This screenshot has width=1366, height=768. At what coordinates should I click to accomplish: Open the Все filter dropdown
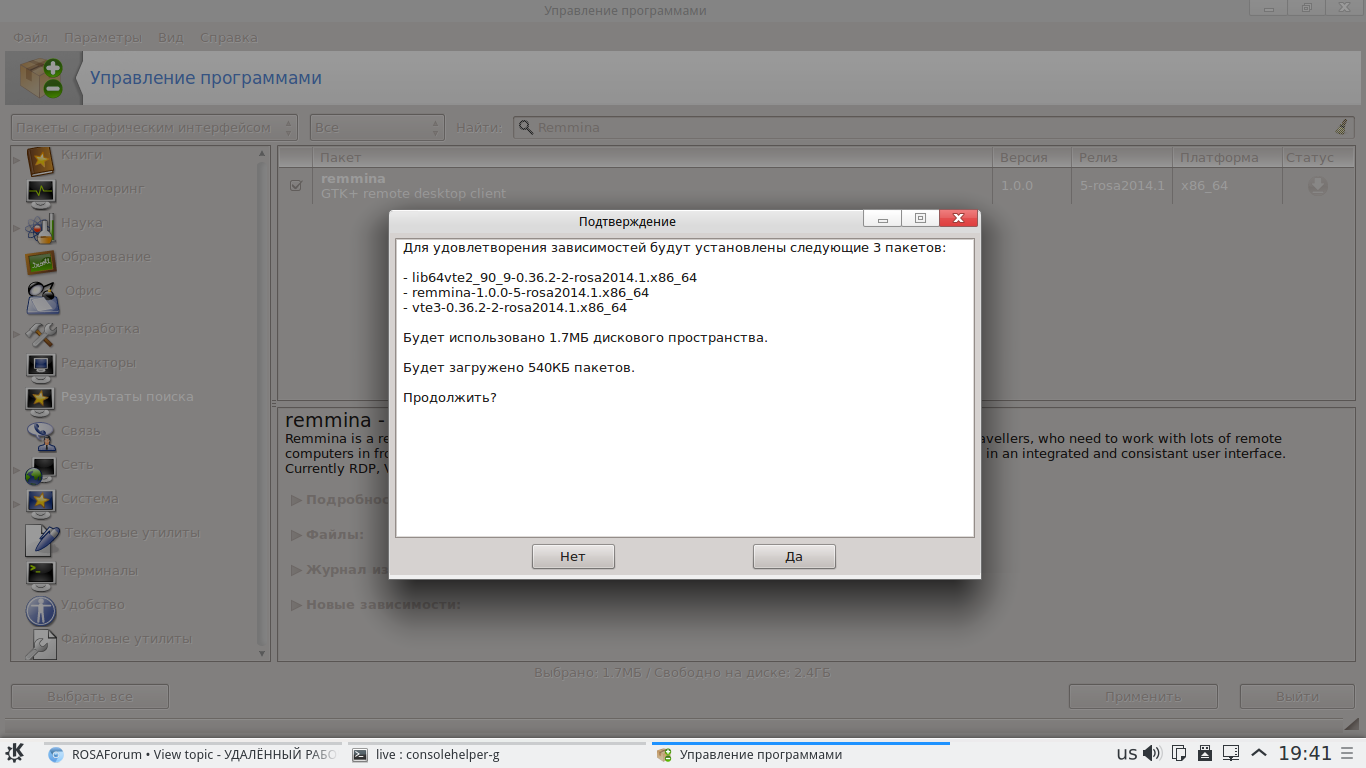pos(377,127)
